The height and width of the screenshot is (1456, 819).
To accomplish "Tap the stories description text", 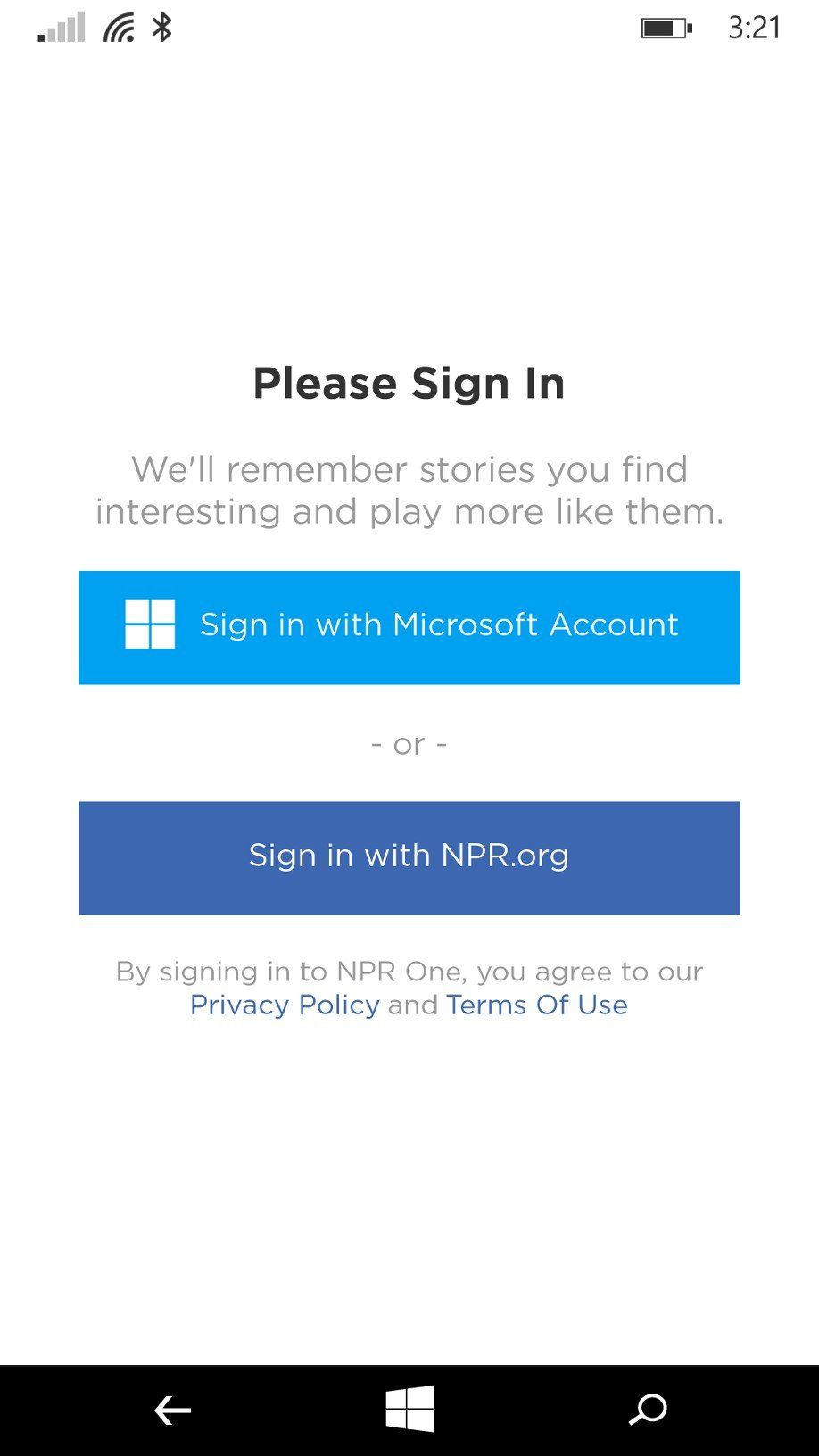I will (x=409, y=490).
